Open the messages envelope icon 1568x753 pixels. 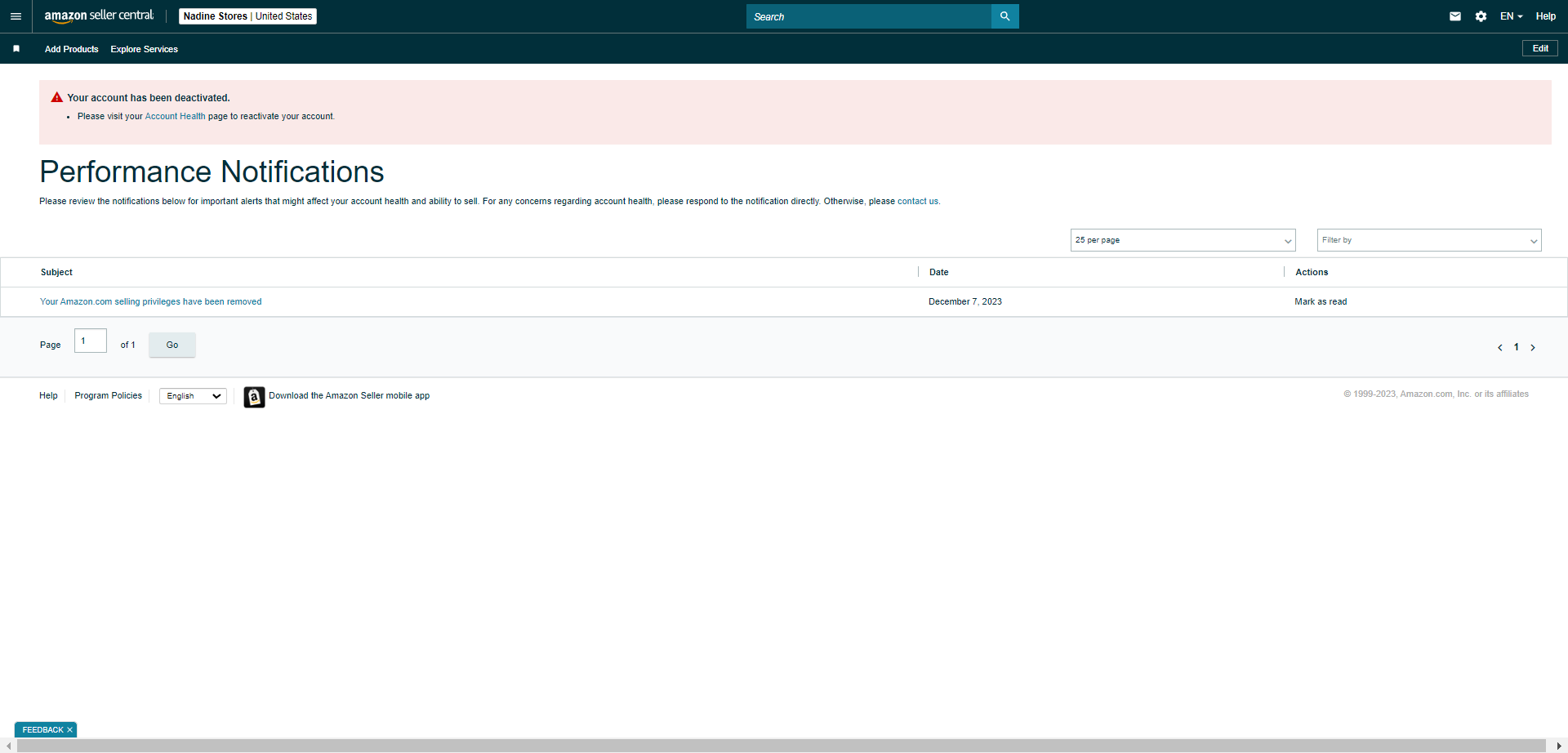coord(1454,16)
